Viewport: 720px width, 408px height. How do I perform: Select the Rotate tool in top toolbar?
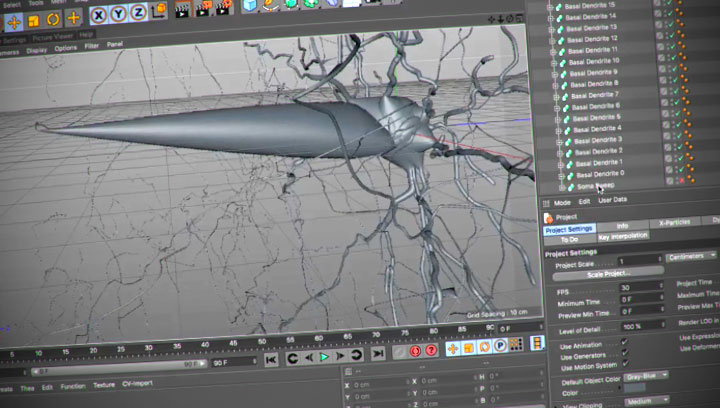[x=52, y=18]
